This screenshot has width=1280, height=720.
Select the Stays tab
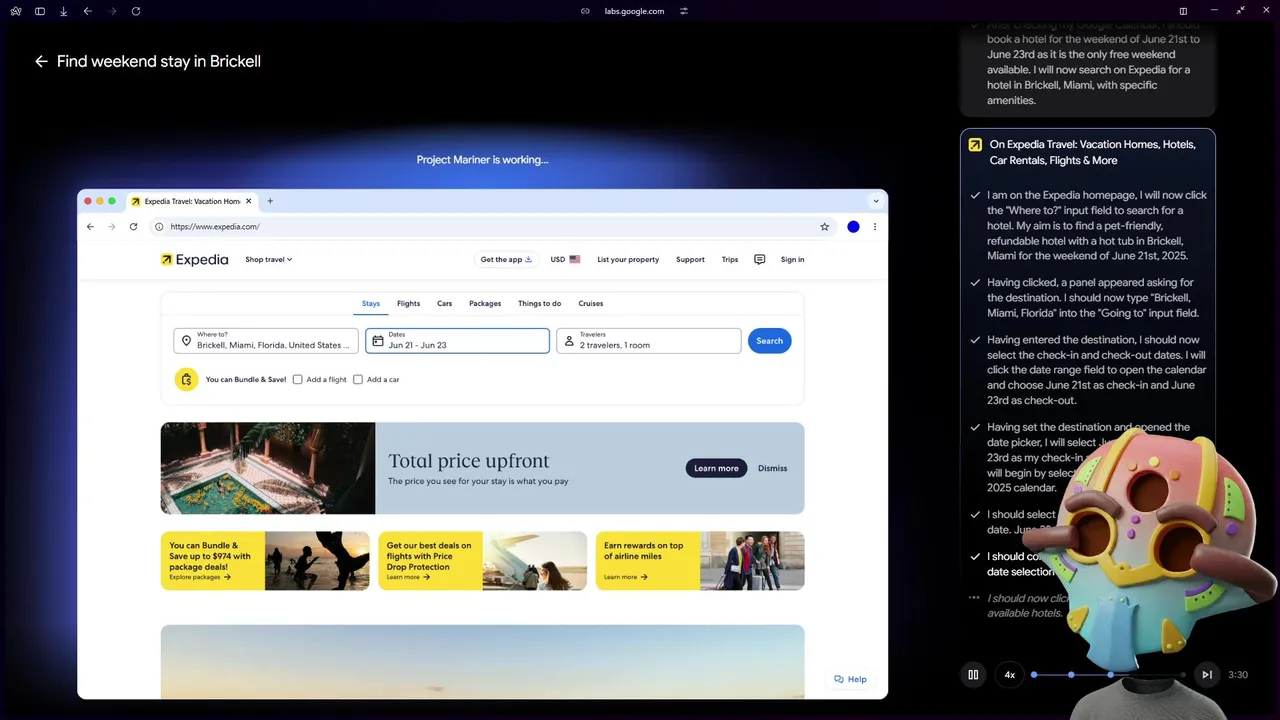(371, 303)
